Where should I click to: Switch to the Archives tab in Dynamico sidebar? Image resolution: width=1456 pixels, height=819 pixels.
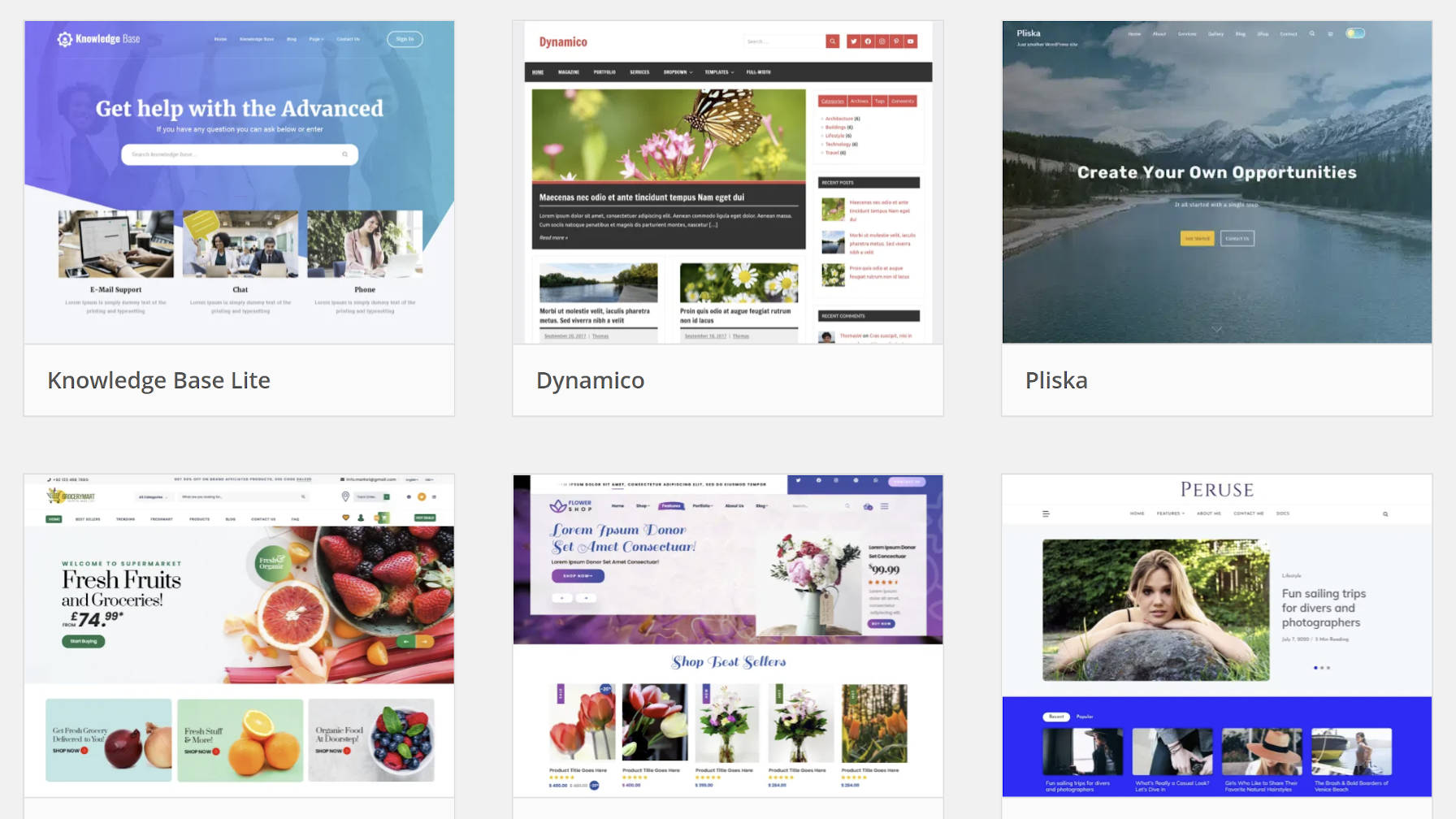point(860,102)
